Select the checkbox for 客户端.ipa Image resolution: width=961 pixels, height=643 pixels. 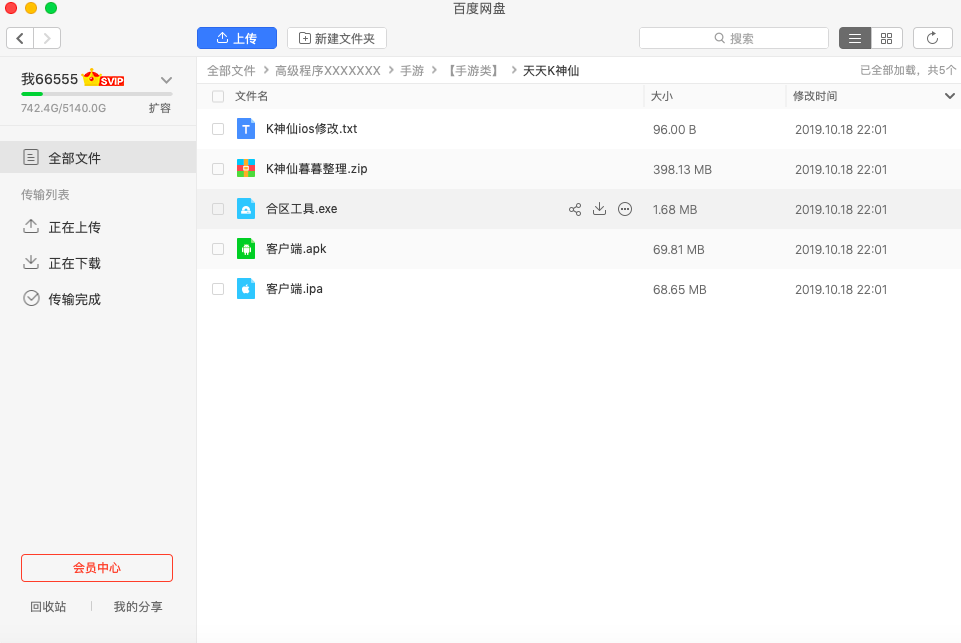[x=218, y=289]
